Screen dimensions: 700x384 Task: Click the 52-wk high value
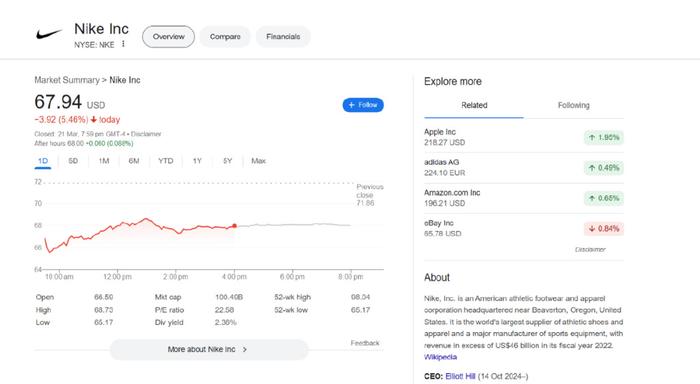click(x=360, y=297)
